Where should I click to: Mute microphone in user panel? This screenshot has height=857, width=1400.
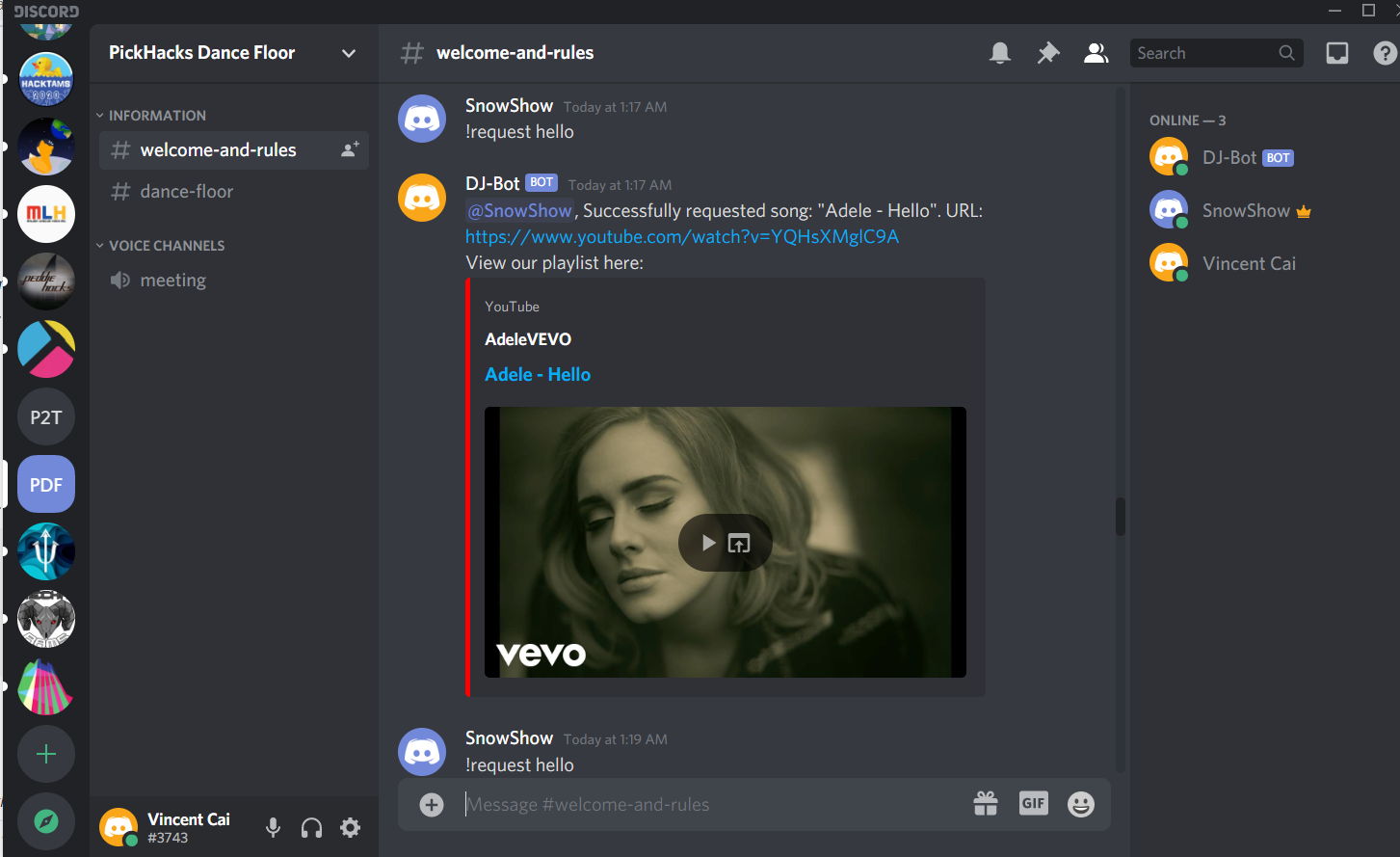coord(274,827)
